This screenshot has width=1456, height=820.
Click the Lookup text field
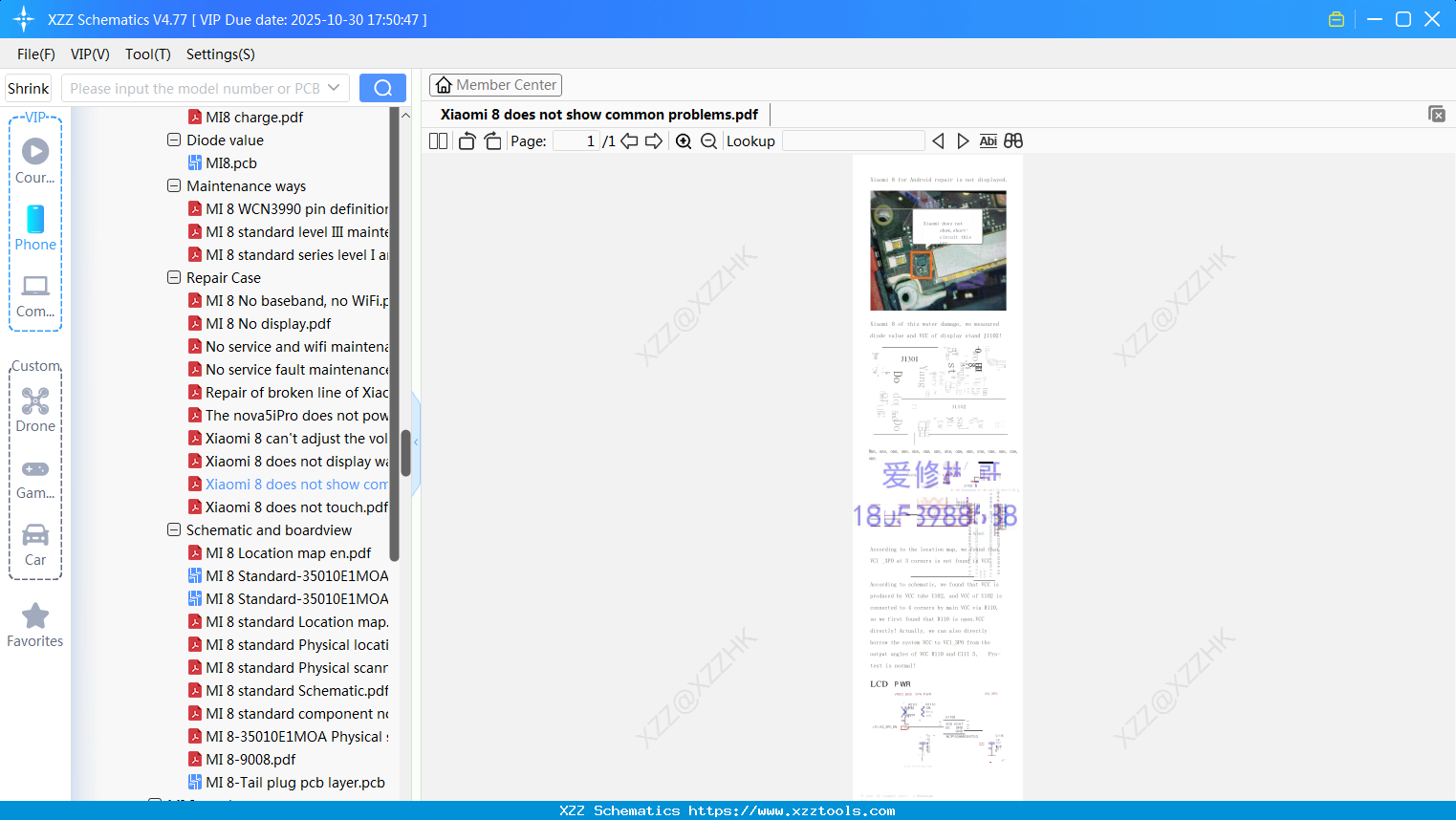[853, 141]
